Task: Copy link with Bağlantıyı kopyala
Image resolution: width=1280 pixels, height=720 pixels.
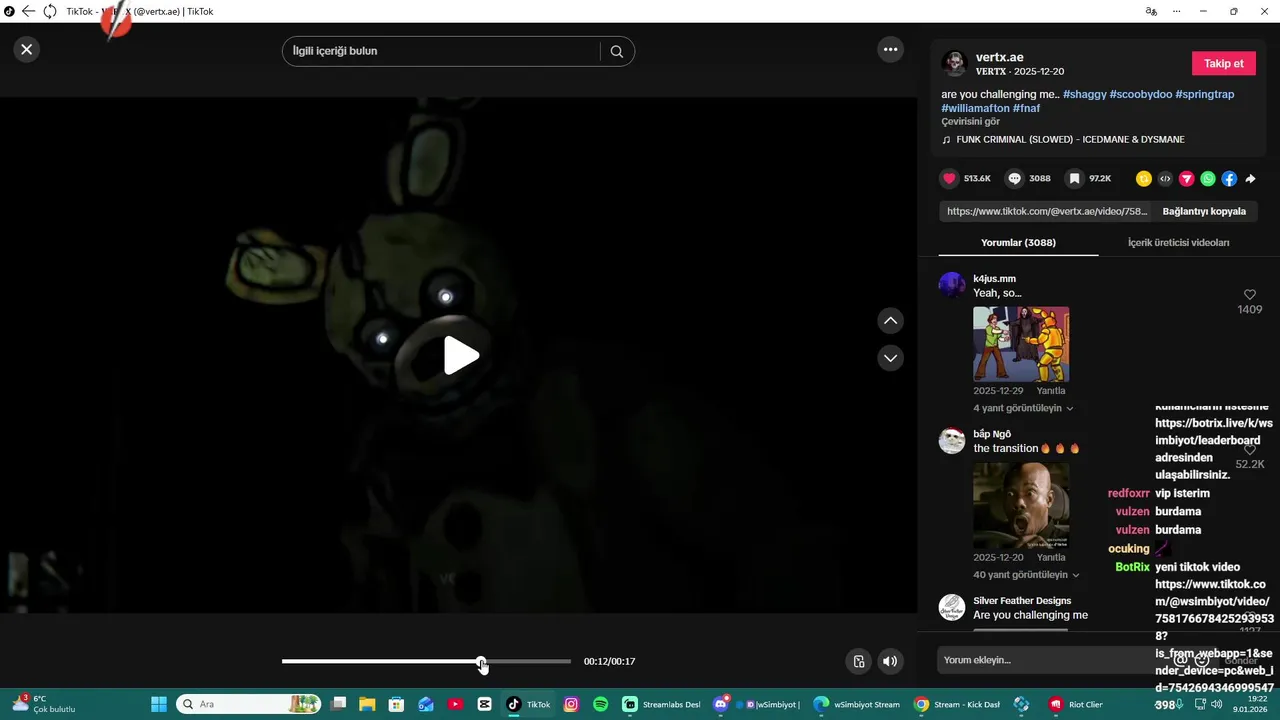Action: coord(1204,212)
